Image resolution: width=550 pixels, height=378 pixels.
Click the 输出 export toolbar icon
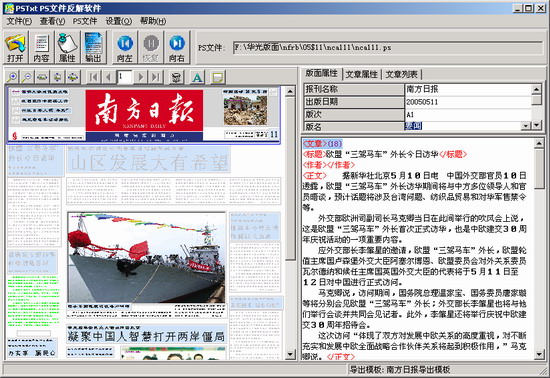pos(93,47)
